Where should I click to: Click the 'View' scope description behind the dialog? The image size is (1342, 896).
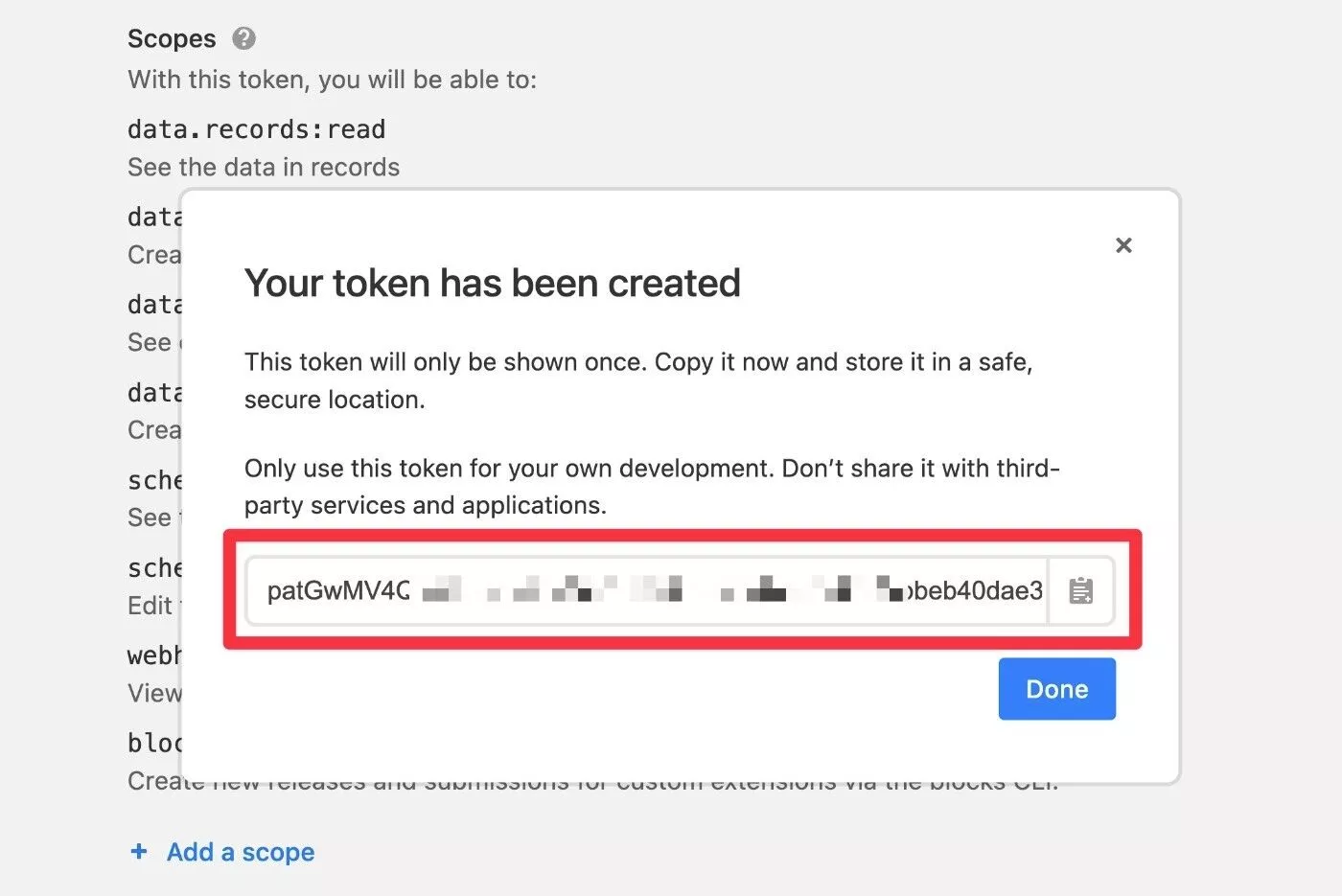point(153,693)
